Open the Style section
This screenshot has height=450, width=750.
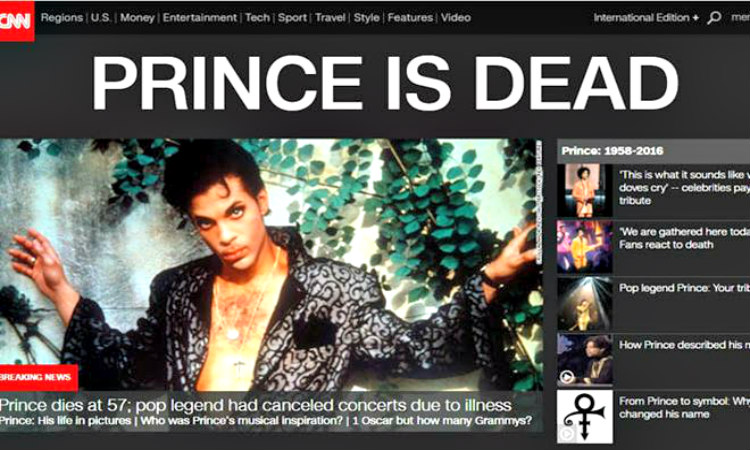[x=366, y=18]
